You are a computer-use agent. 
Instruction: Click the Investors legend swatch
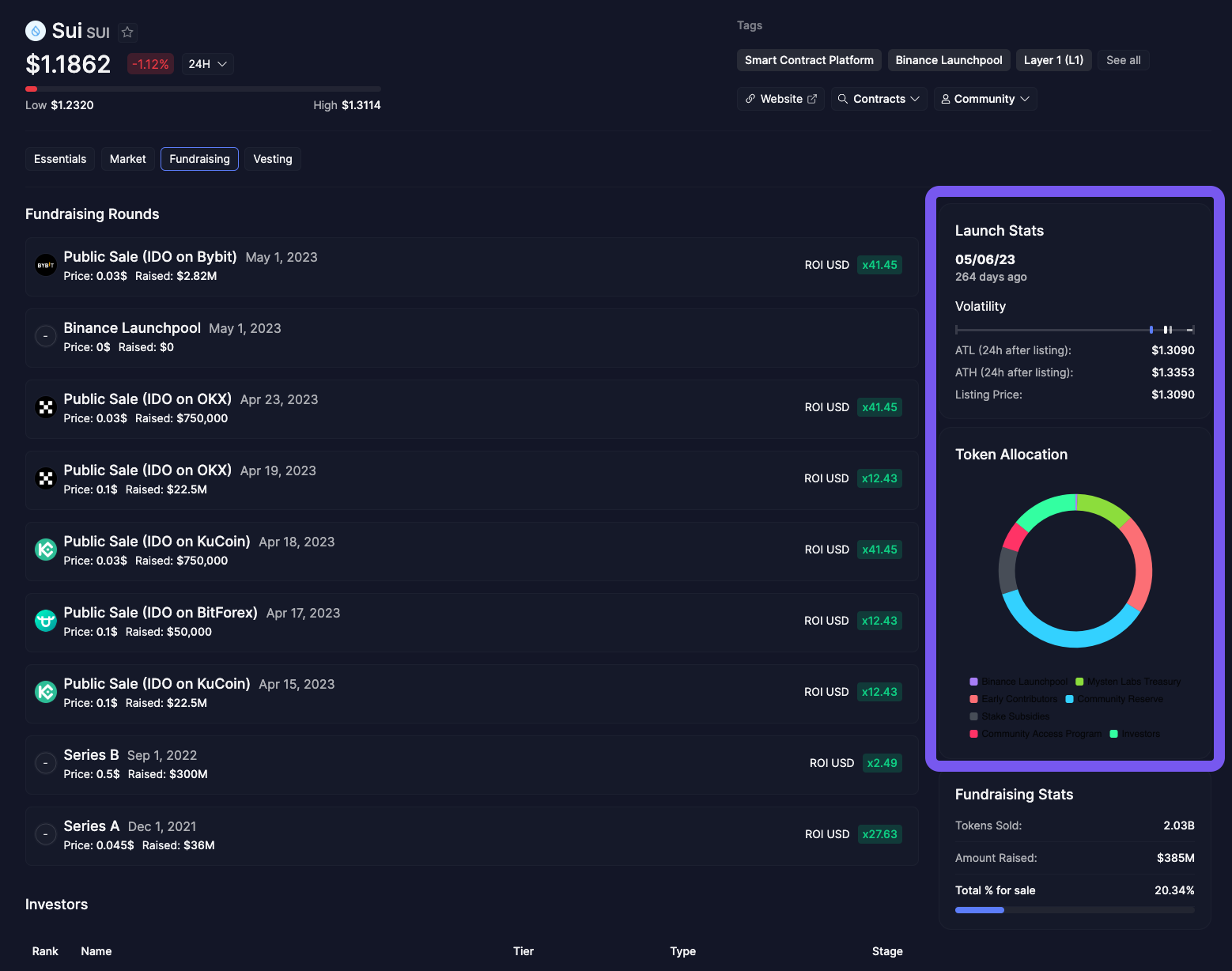(1113, 734)
